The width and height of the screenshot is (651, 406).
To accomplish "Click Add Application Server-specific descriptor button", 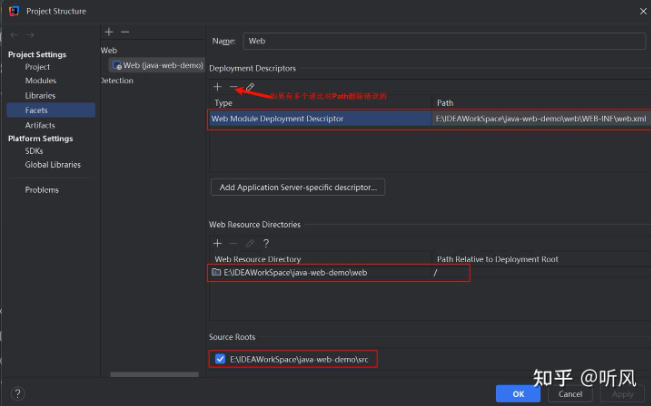I will (298, 187).
